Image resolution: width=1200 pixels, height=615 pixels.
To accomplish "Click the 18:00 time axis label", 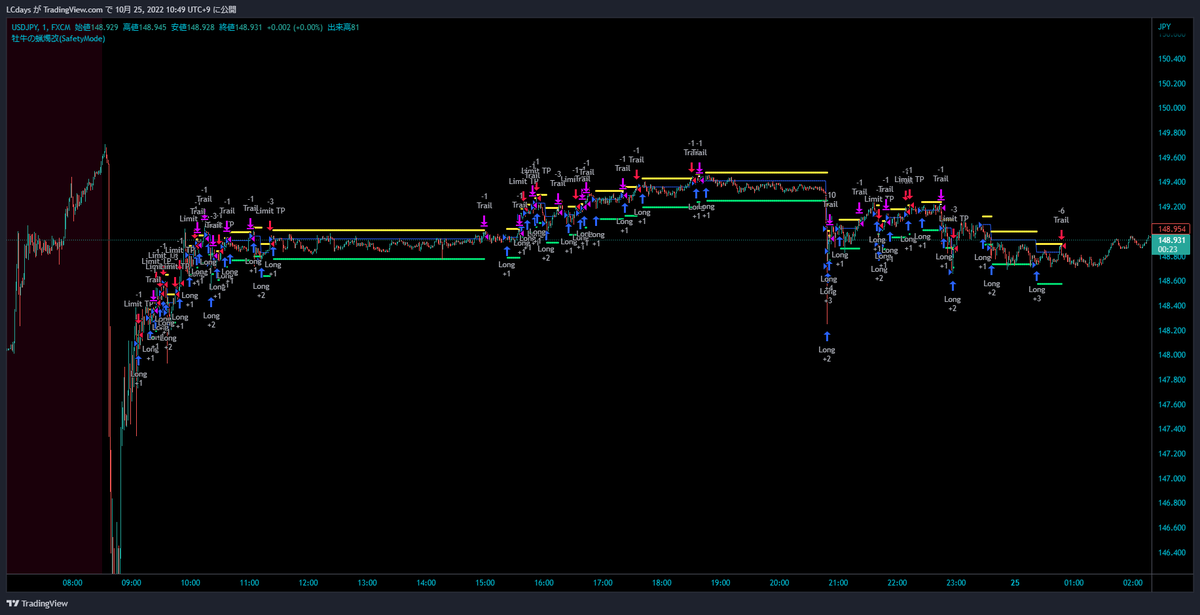I will coord(662,582).
